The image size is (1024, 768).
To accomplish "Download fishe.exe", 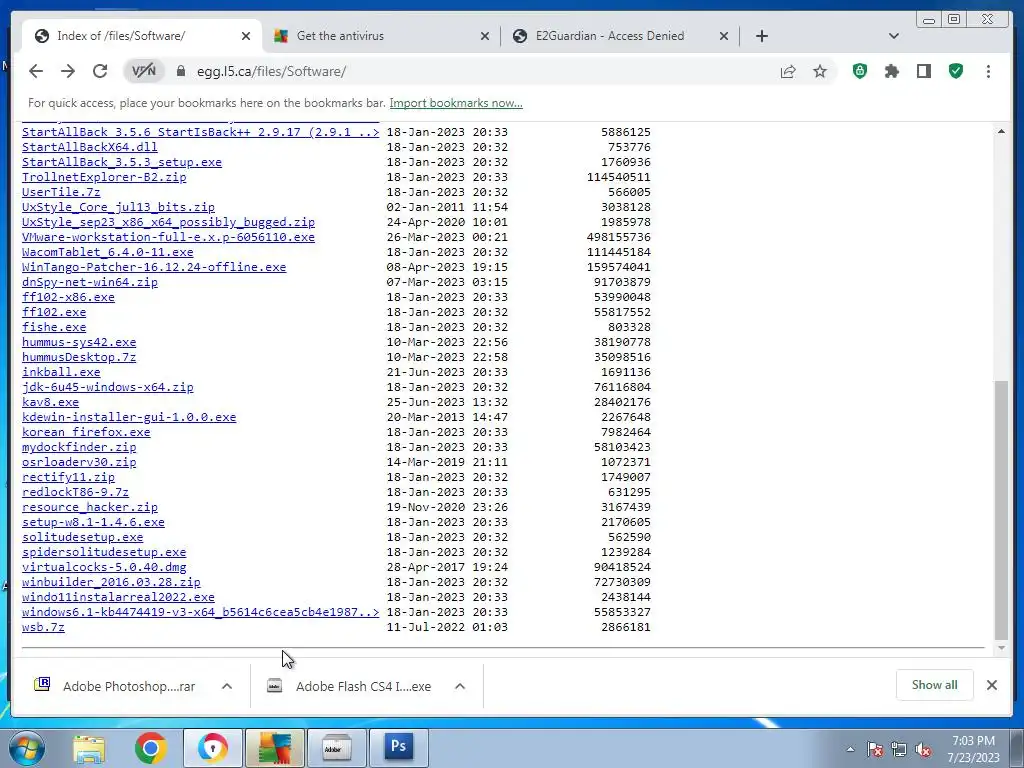I will [54, 327].
